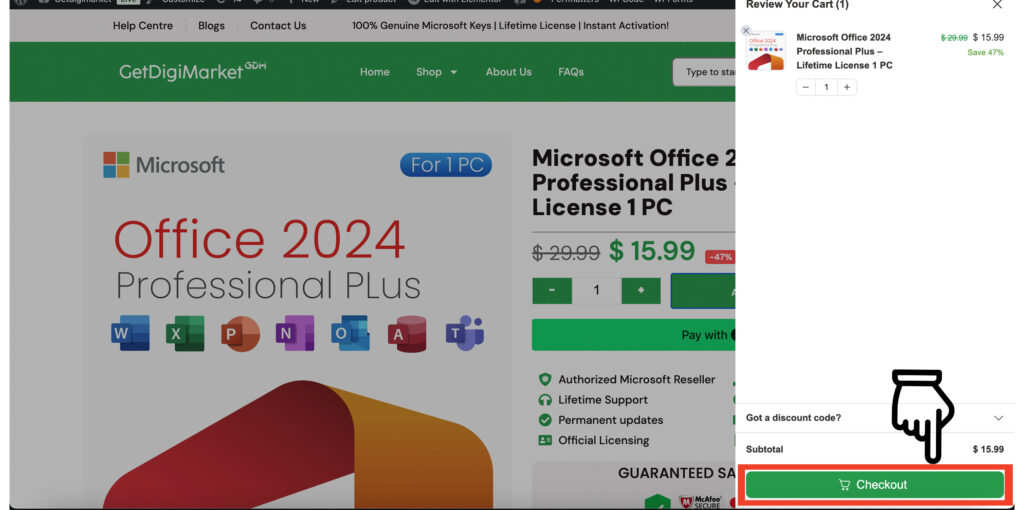Click the green Checkout button

pos(874,485)
